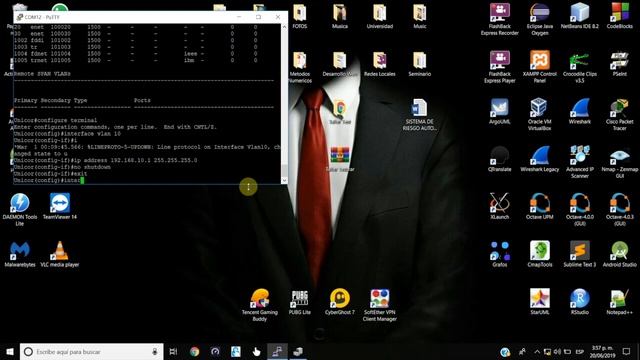Open the notification action center
The height and width of the screenshot is (360, 640).
tap(627, 351)
